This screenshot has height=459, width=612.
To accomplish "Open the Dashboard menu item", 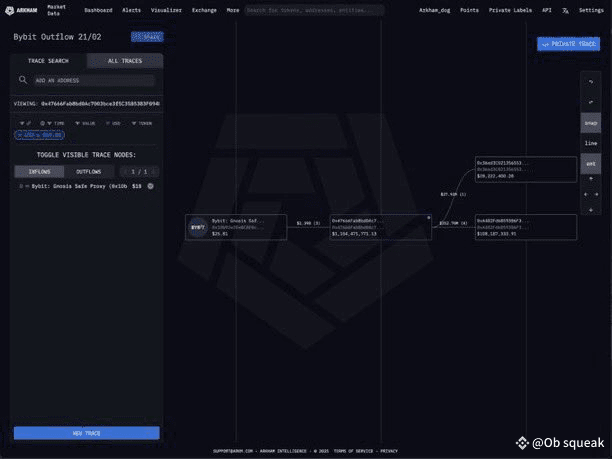I will [x=98, y=10].
